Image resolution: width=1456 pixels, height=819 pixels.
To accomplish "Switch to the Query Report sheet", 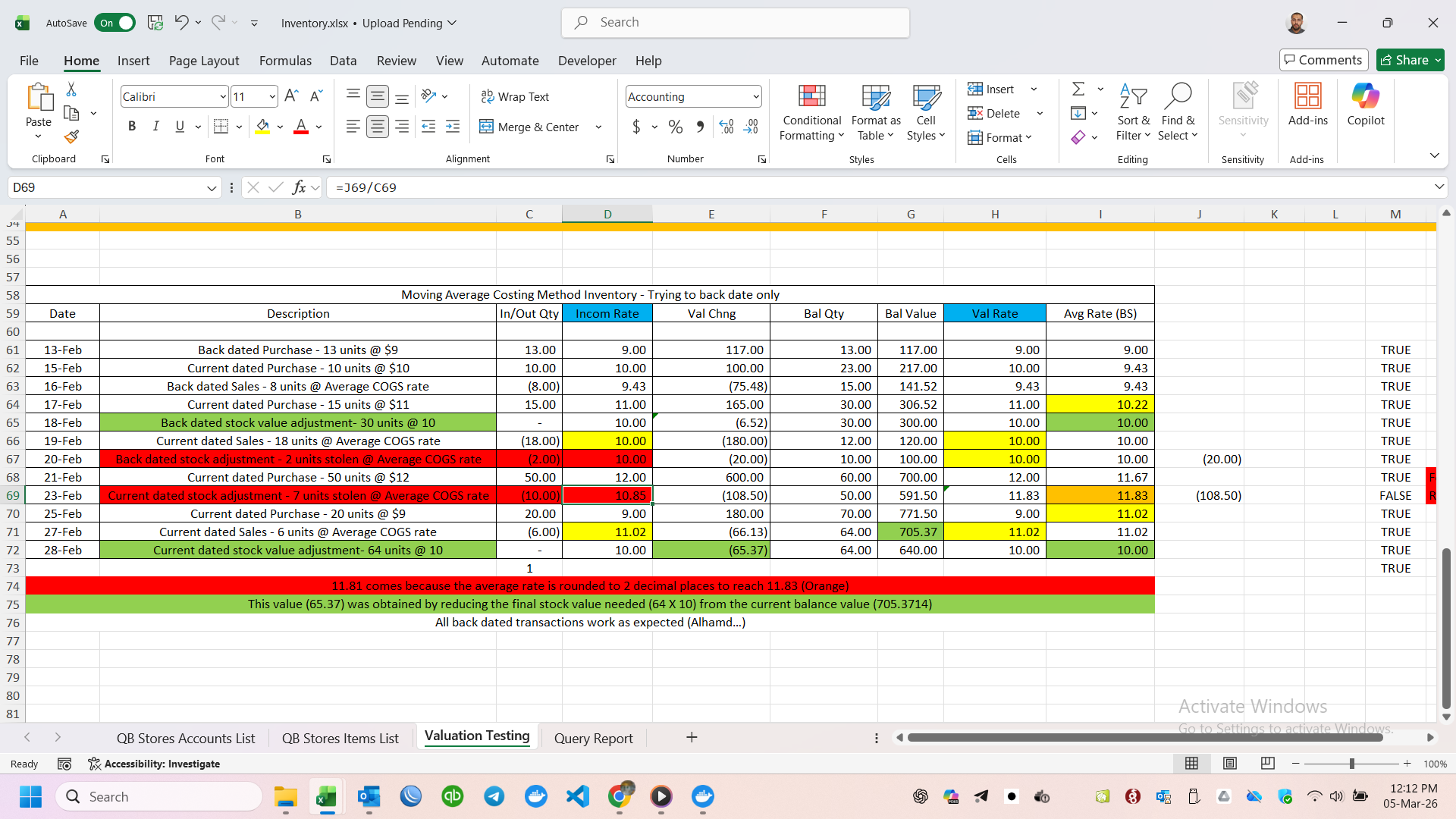I will pyautogui.click(x=593, y=738).
